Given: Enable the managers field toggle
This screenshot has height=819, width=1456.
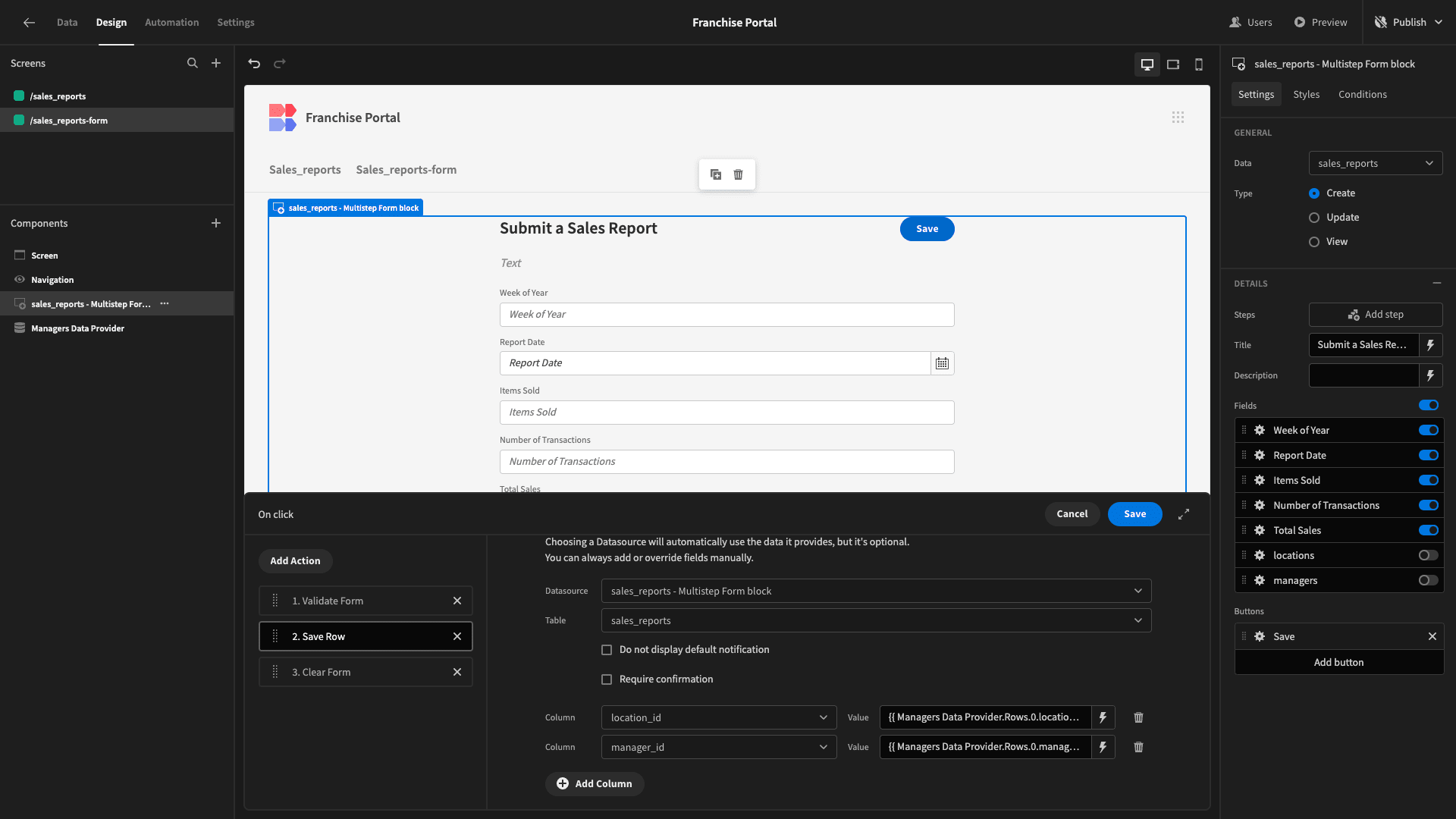Looking at the screenshot, I should [x=1429, y=580].
